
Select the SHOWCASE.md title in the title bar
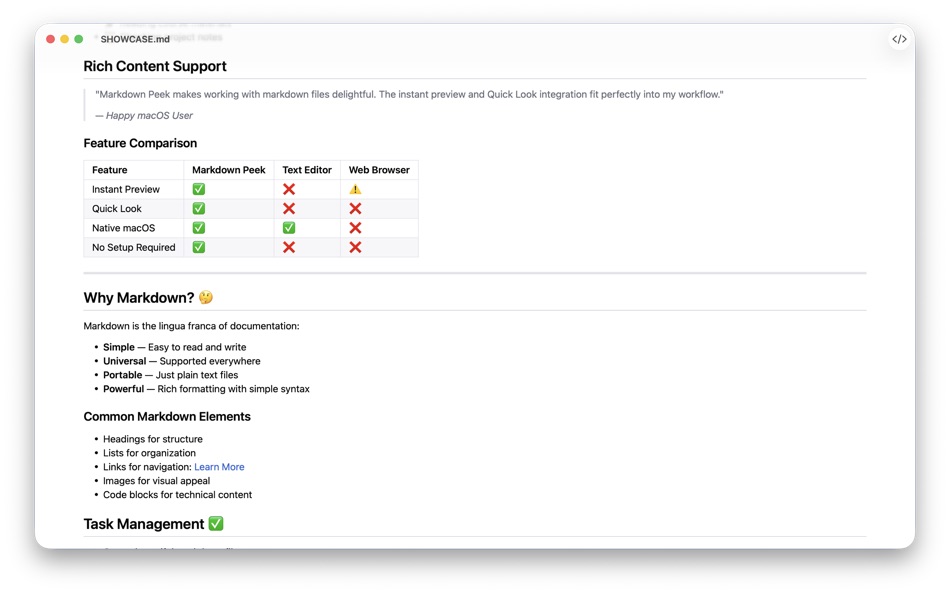[x=132, y=39]
